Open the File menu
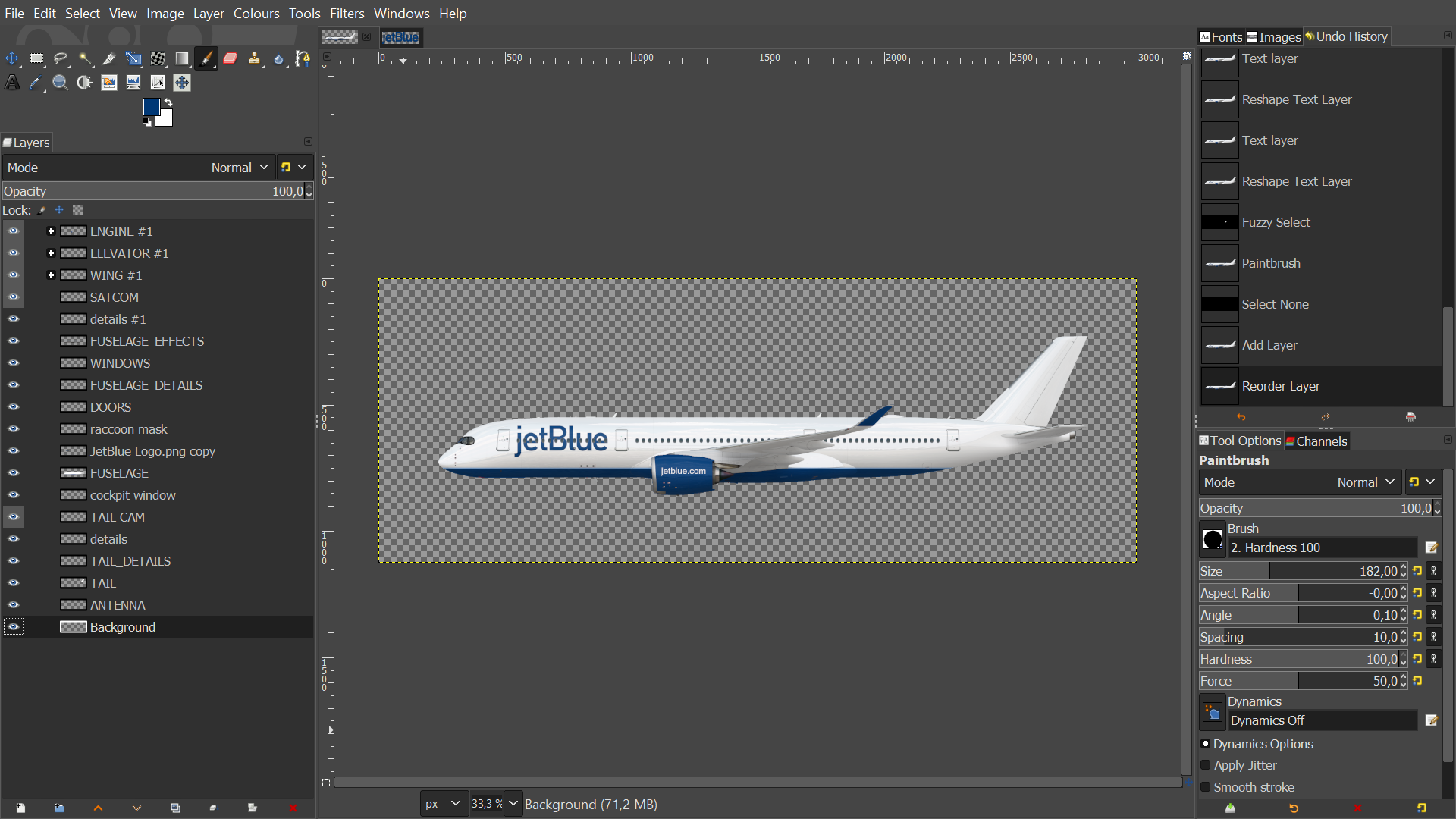Viewport: 1456px width, 819px height. click(14, 14)
